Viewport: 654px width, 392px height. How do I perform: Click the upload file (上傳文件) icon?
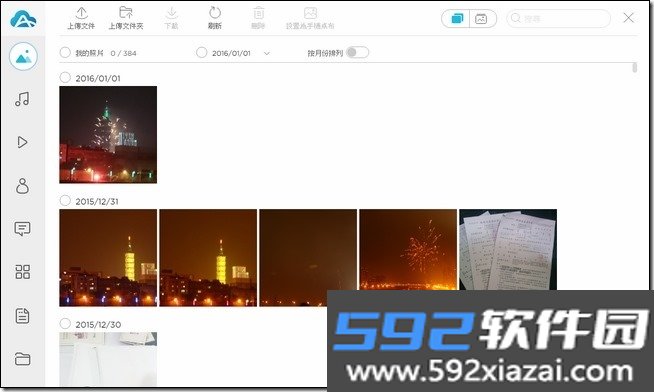tap(81, 13)
